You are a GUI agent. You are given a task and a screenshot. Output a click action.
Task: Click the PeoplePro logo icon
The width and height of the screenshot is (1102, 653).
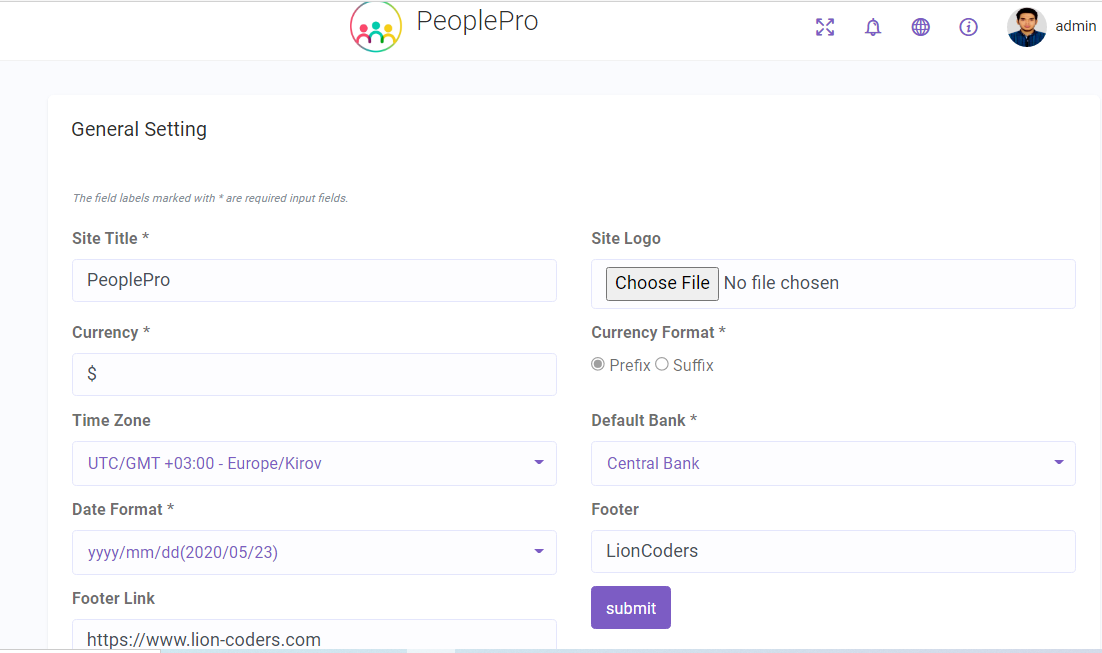pos(376,27)
